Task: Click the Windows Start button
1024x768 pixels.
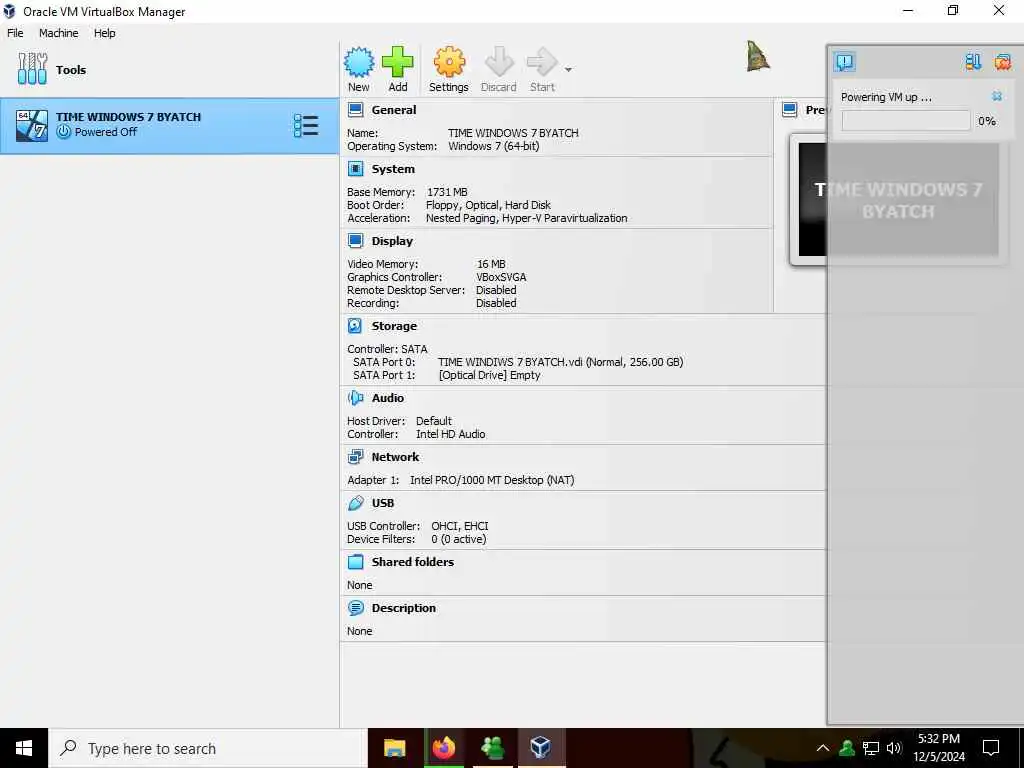Action: point(24,748)
